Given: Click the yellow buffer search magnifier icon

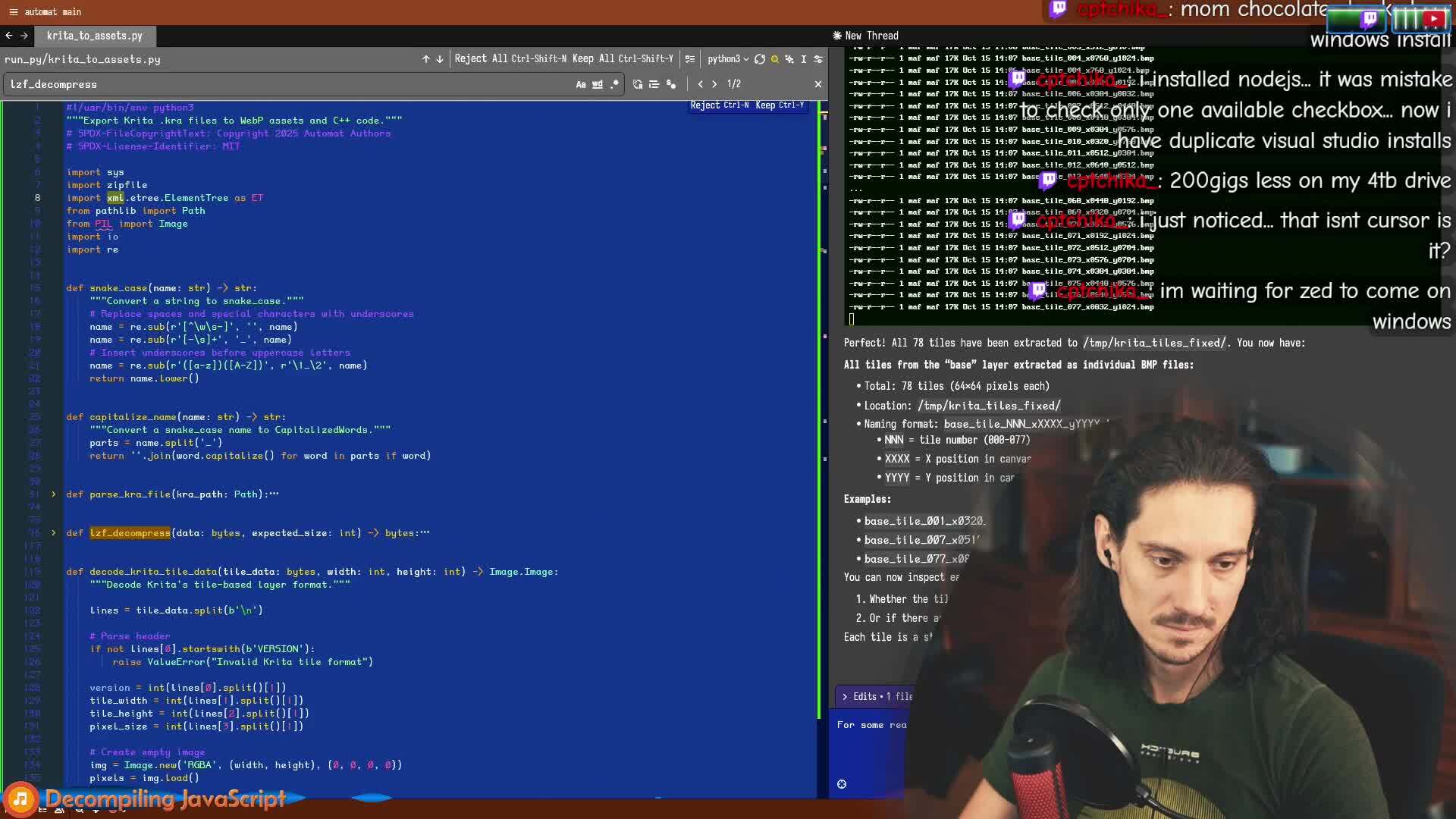Looking at the screenshot, I should pyautogui.click(x=774, y=59).
